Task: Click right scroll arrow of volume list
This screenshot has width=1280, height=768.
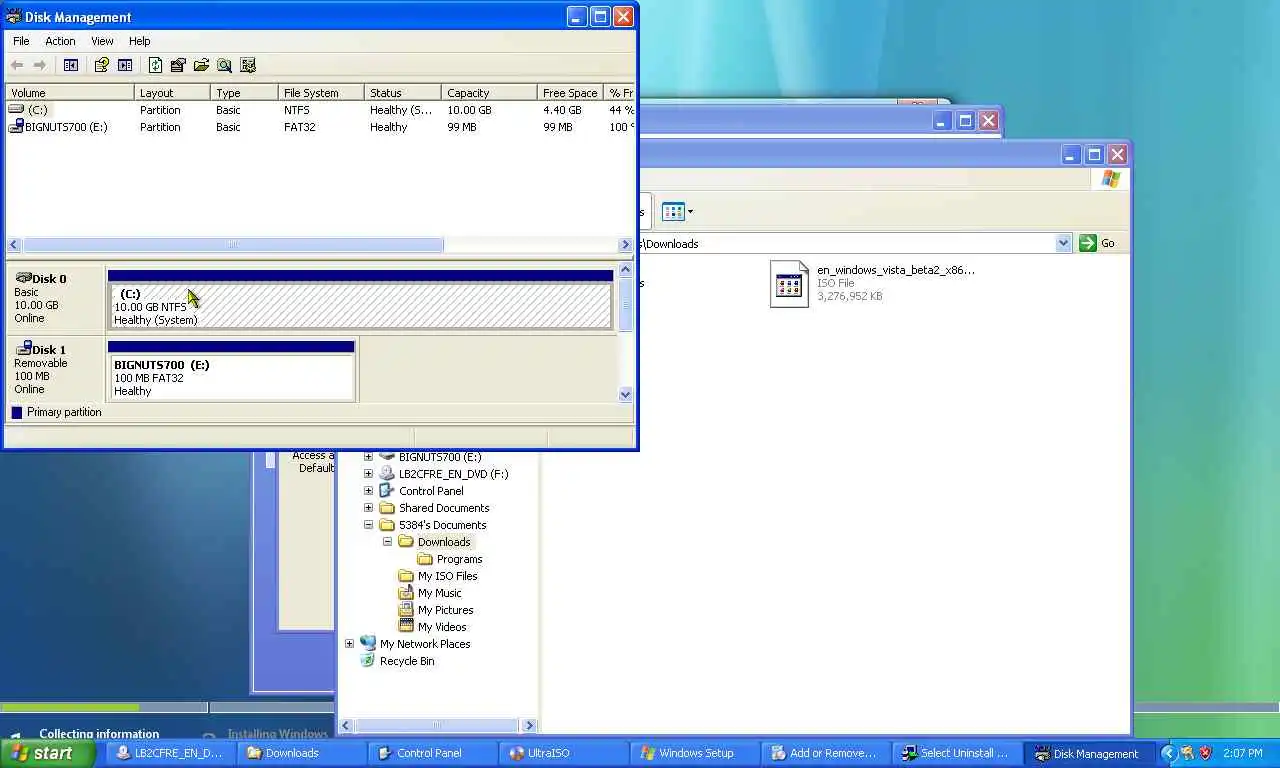Action: tap(626, 245)
